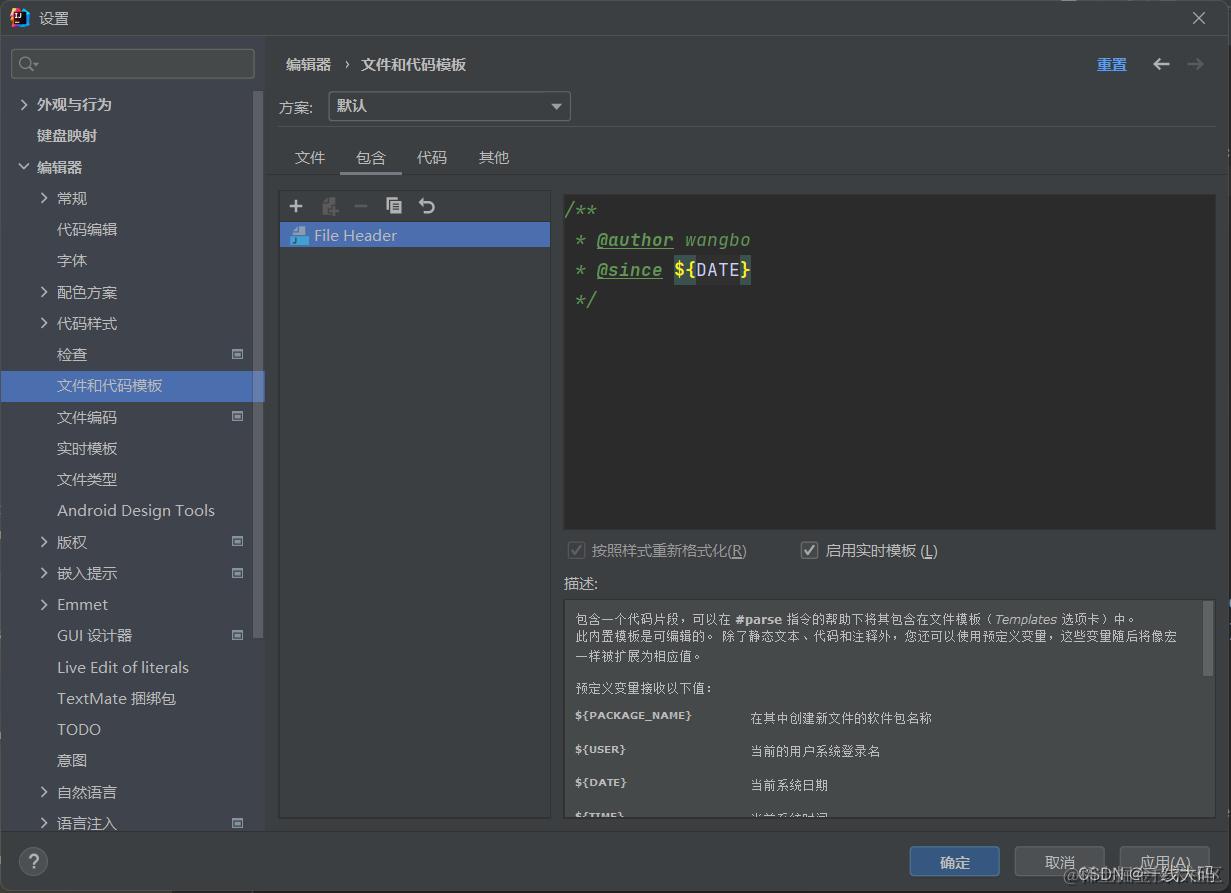Toggle the 按照样式重新格式化 checkbox

(576, 550)
